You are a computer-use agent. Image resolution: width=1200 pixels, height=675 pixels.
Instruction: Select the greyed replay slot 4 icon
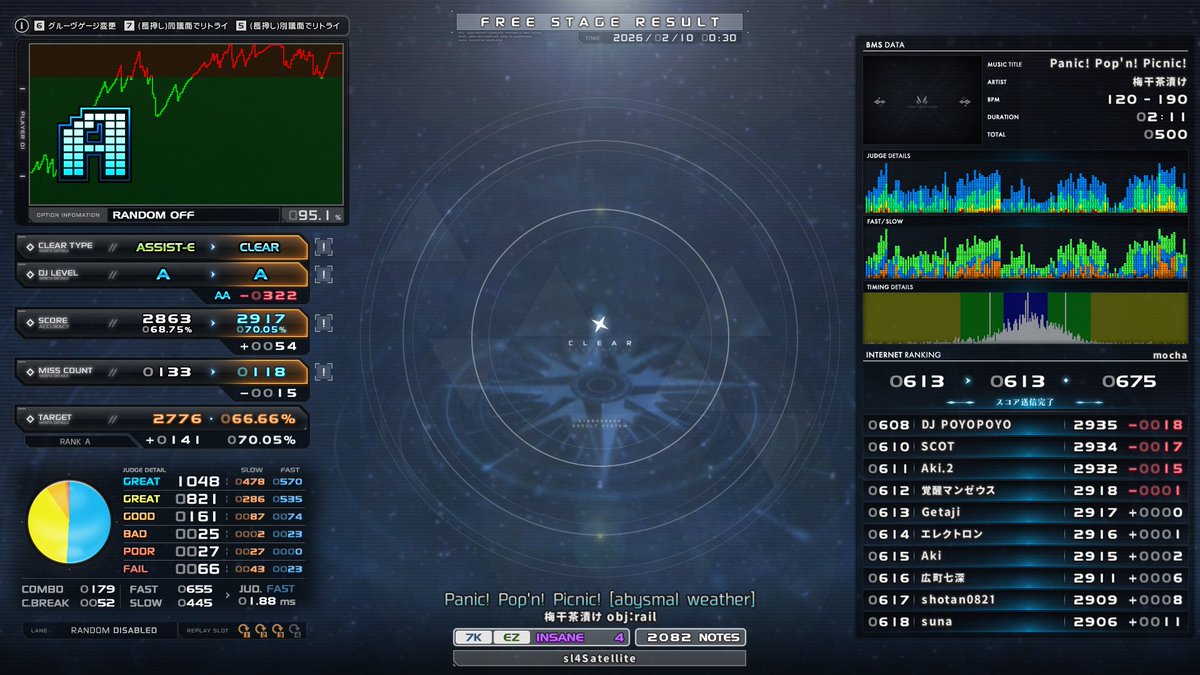pyautogui.click(x=295, y=630)
